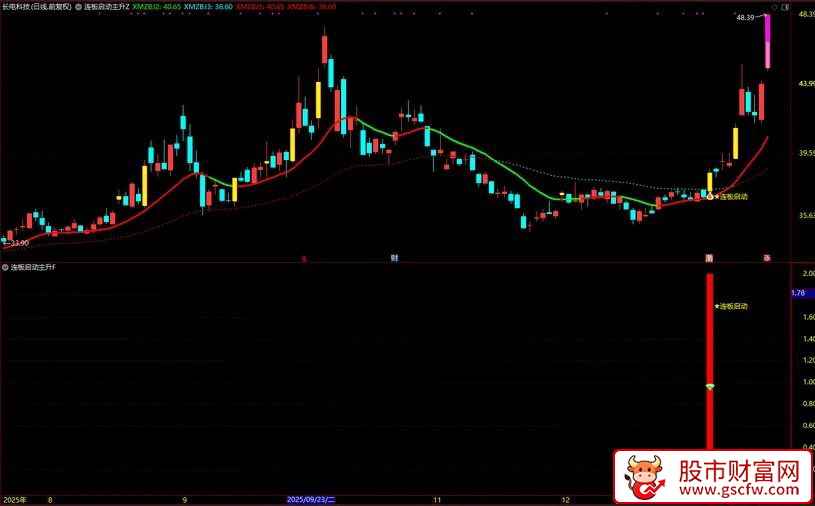Click the tall magenta limit-up candle
This screenshot has height=506, width=815.
click(767, 42)
